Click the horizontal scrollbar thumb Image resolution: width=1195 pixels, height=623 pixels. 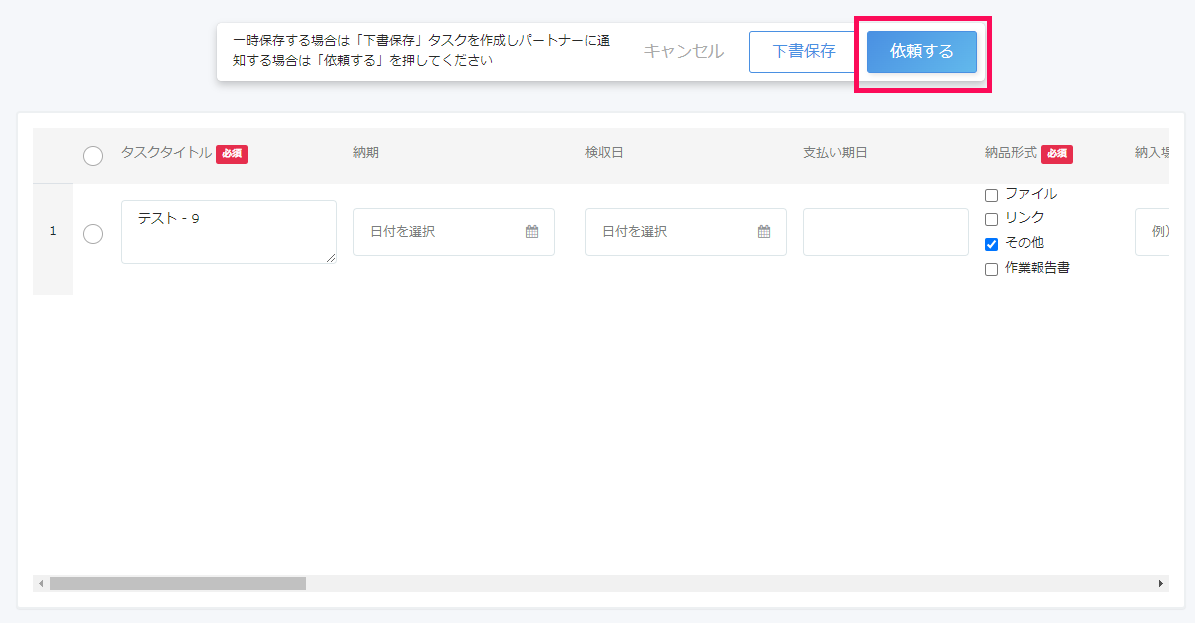178,583
